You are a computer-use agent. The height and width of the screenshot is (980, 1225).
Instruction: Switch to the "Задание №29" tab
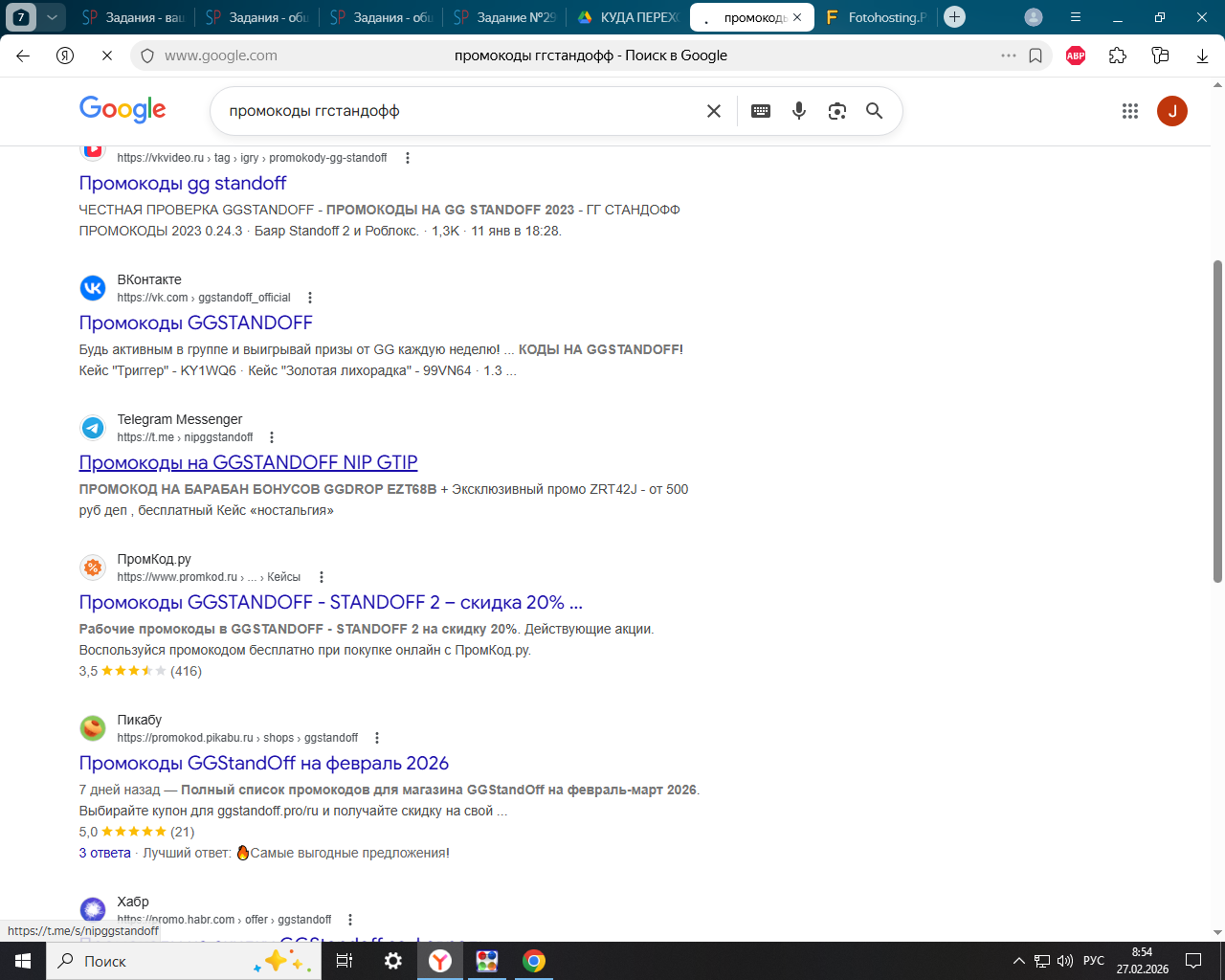pyautogui.click(x=504, y=17)
